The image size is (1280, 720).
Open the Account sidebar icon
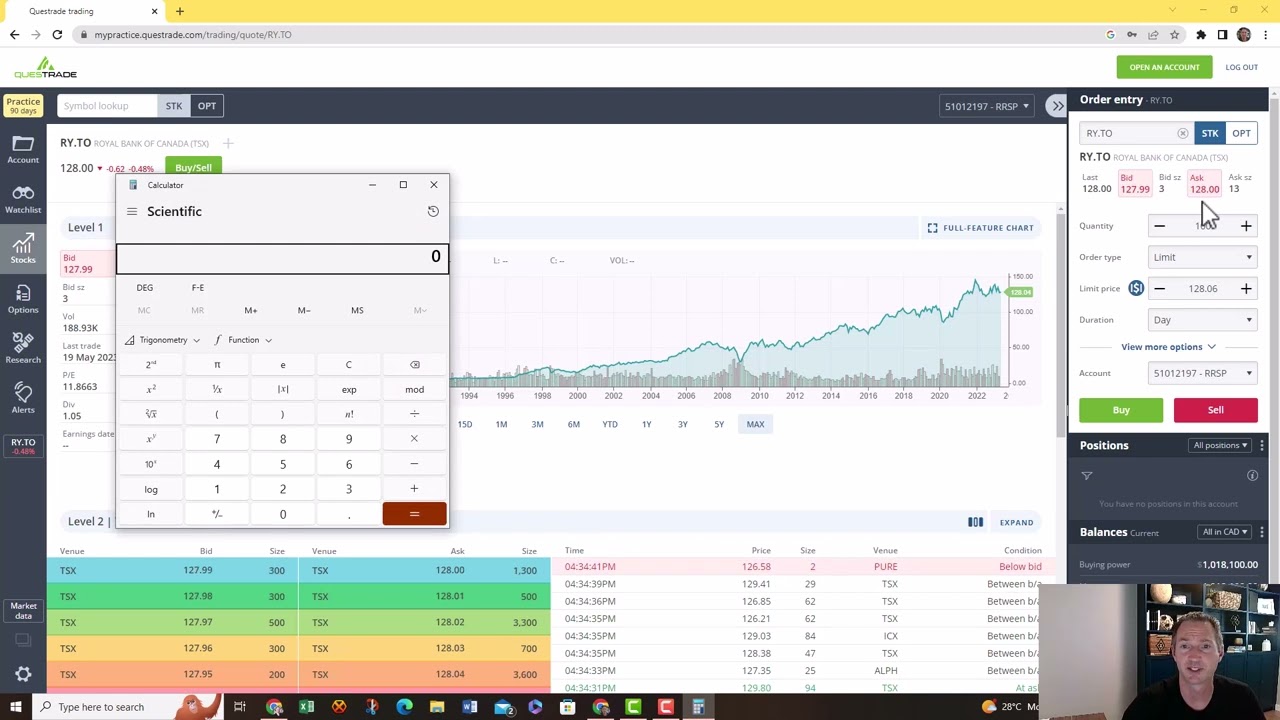click(x=23, y=149)
